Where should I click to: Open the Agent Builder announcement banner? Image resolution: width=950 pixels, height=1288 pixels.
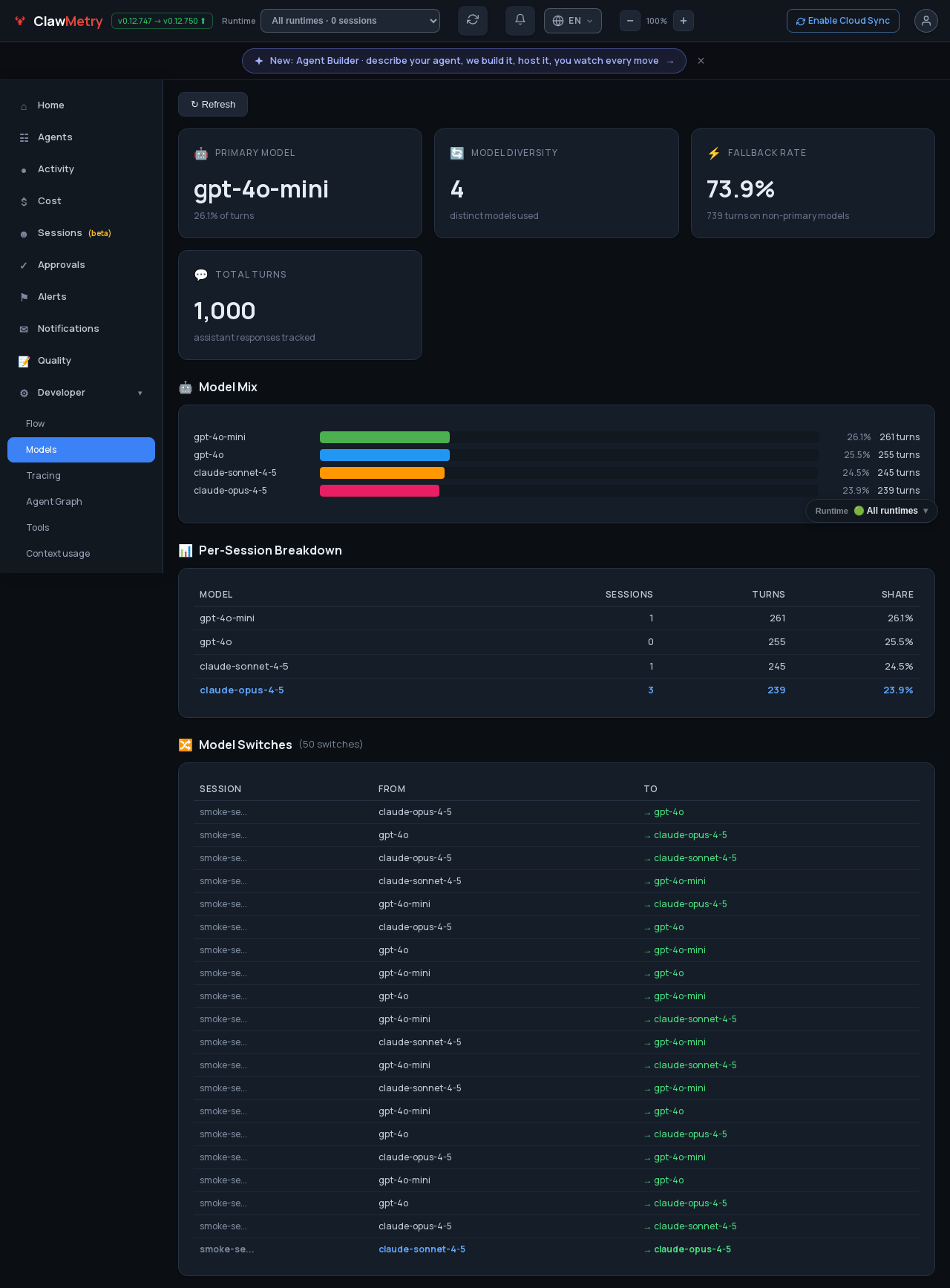pos(464,61)
